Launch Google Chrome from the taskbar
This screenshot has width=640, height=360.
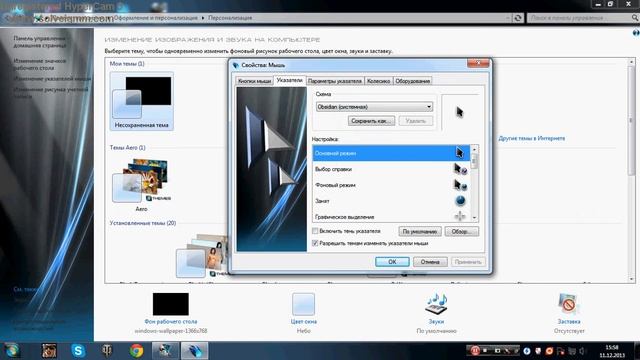click(x=136, y=351)
